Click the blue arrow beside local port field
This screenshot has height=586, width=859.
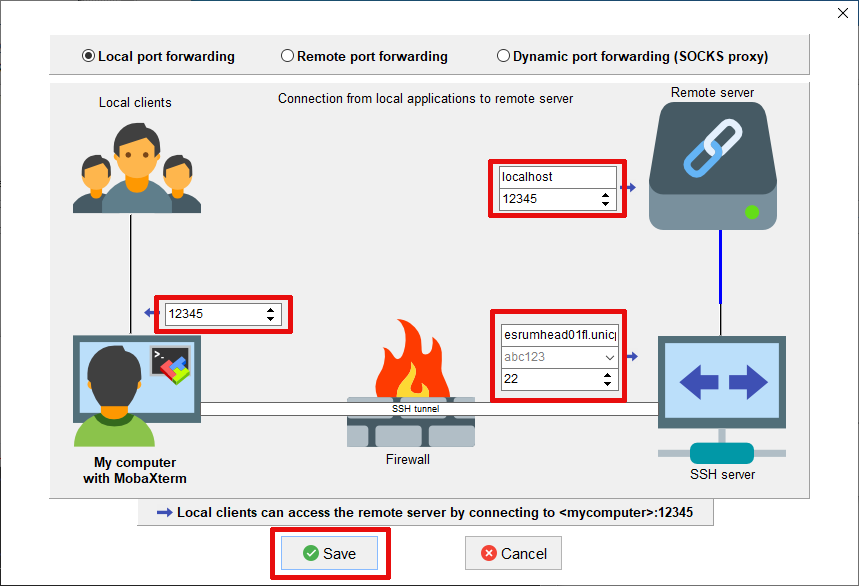[151, 314]
